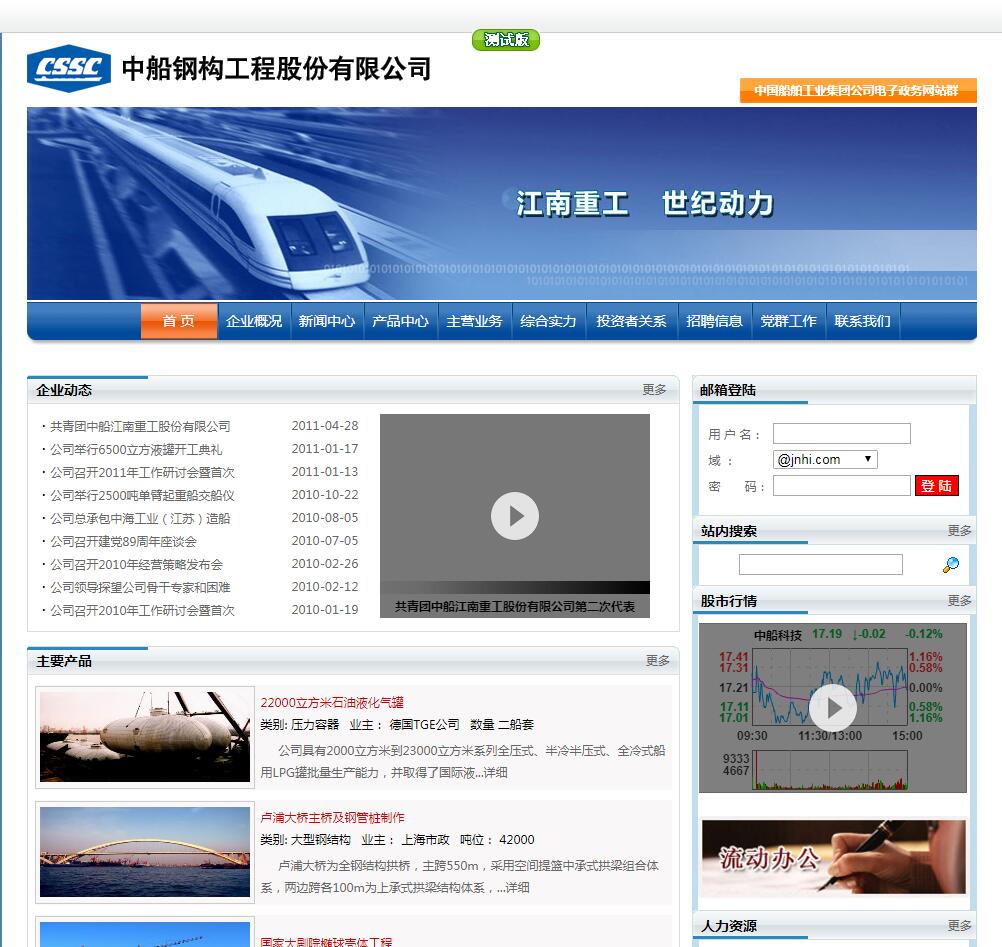Select 产品中心 in the navigation bar
This screenshot has height=947, width=1002.
point(401,321)
